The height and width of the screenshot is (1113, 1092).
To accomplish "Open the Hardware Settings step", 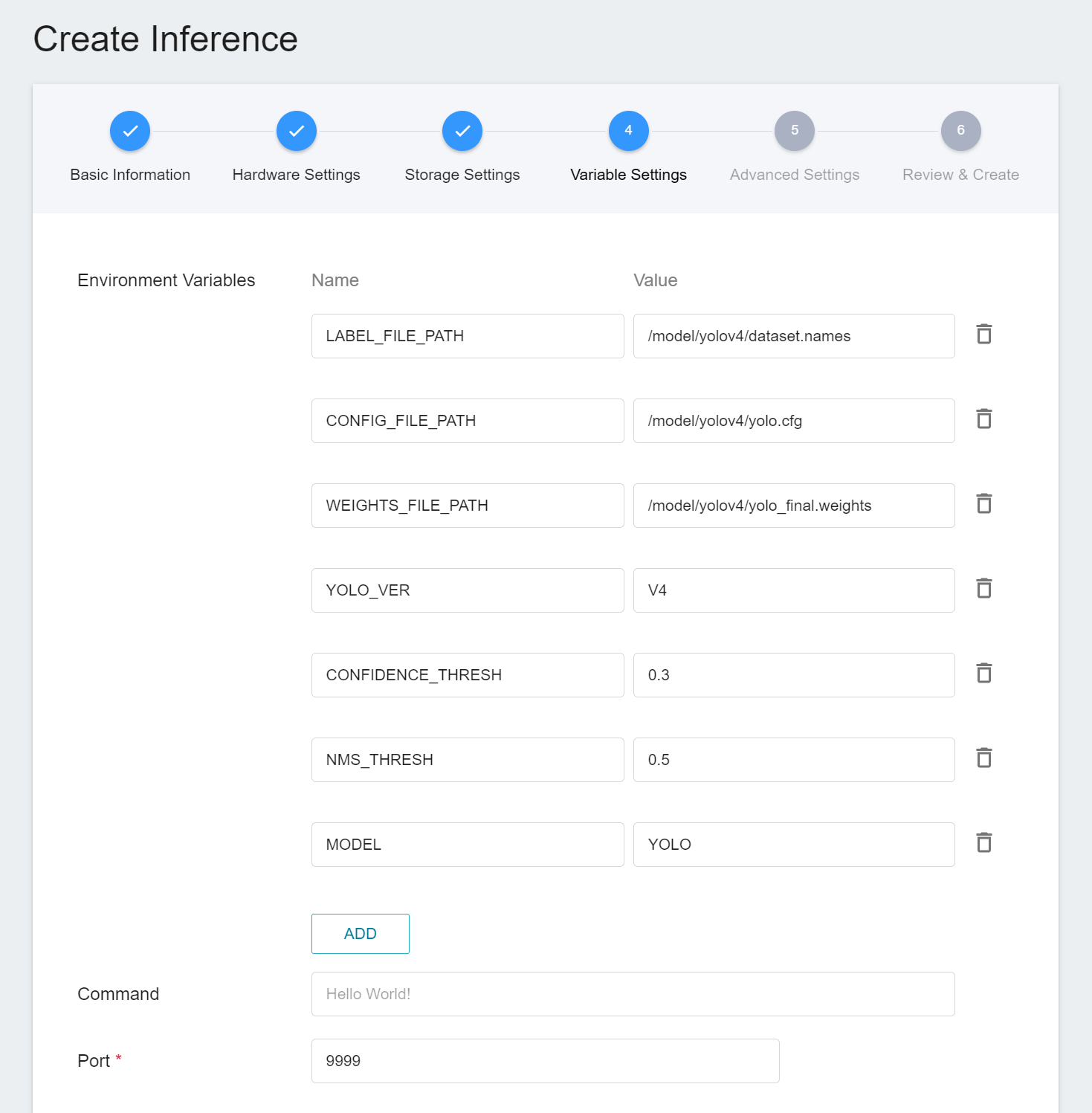I will [297, 131].
